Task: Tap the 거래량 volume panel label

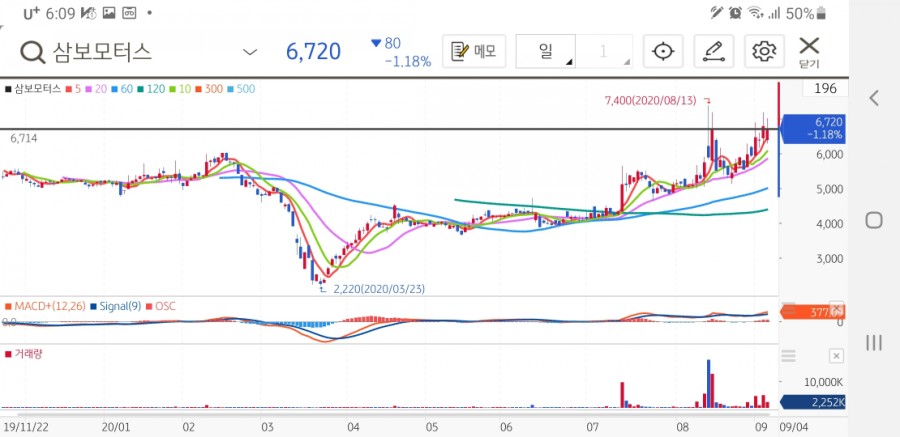Action: click(24, 354)
